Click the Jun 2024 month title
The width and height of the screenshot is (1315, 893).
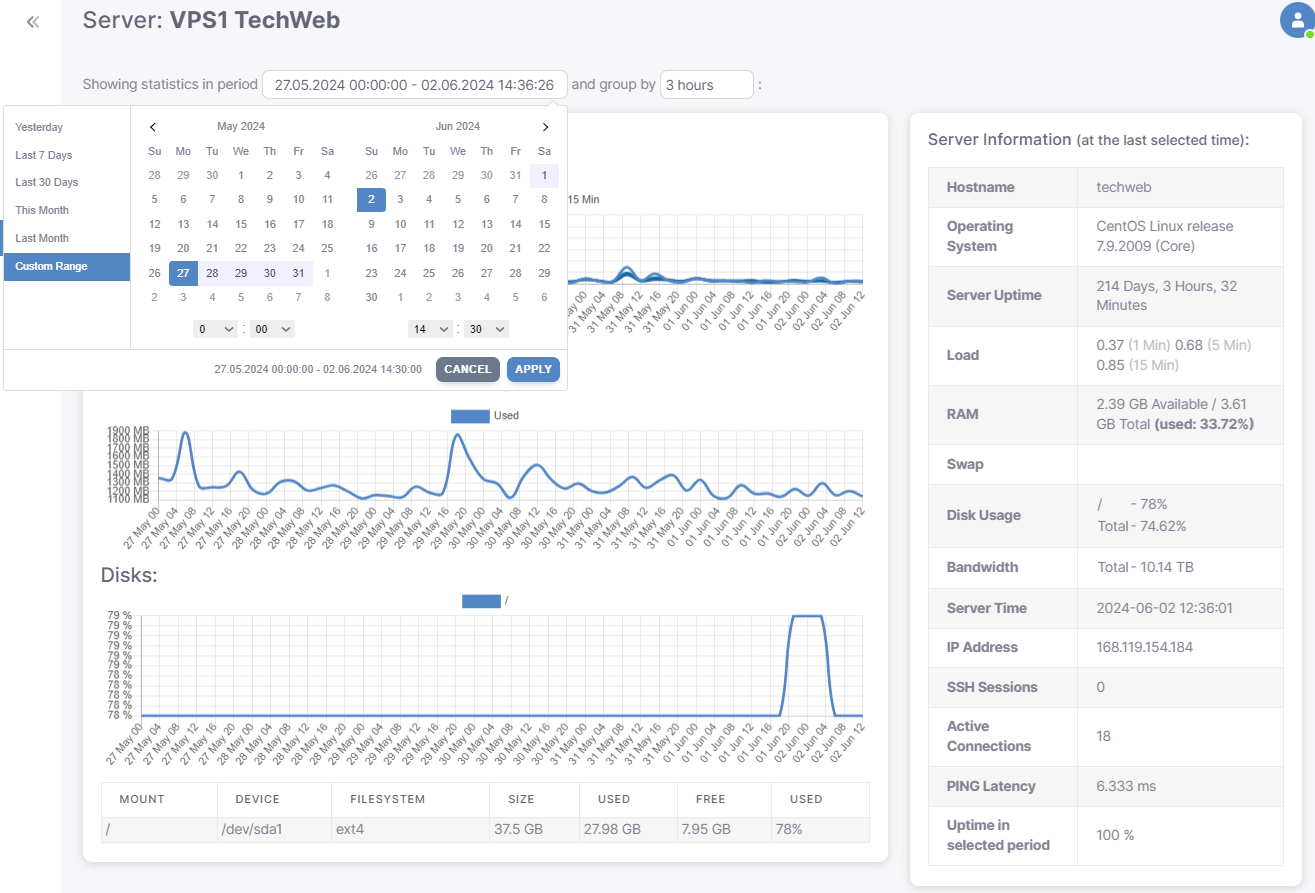click(x=458, y=126)
